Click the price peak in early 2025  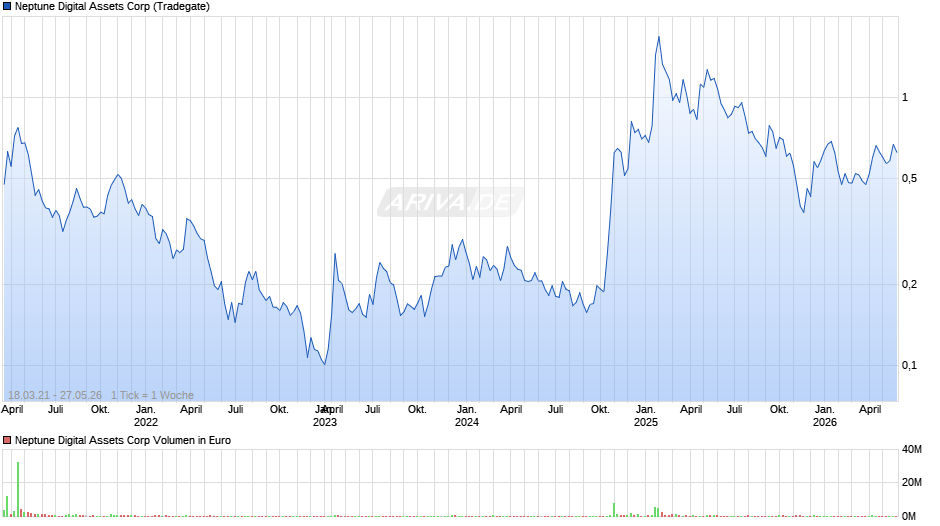(659, 37)
